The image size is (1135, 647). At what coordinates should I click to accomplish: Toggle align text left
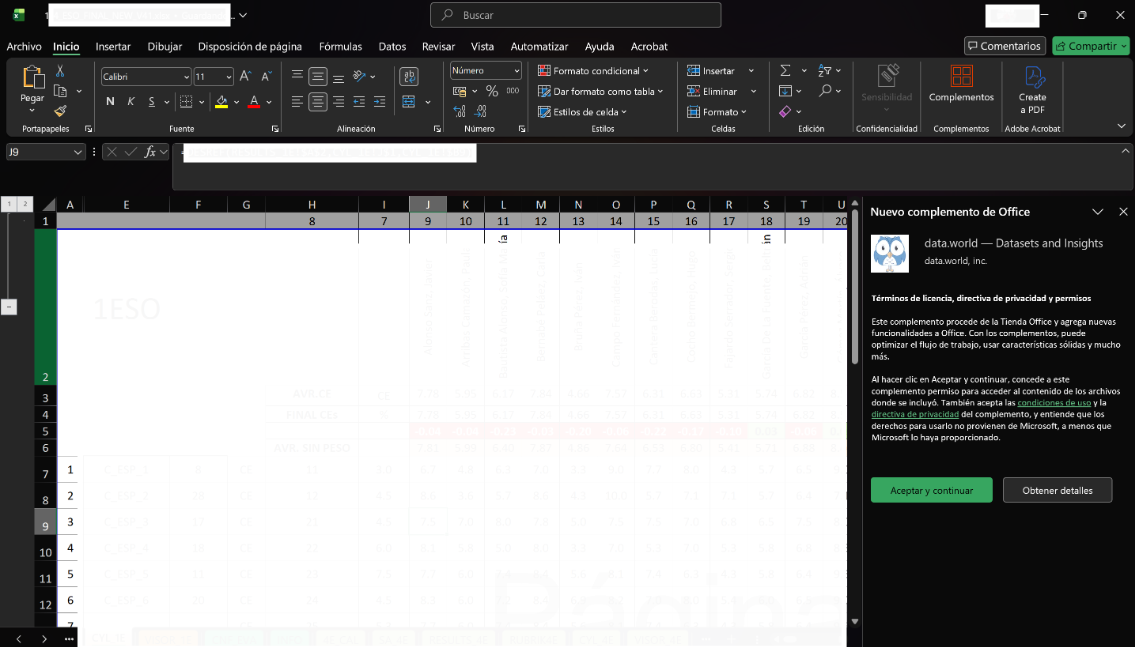pos(297,102)
